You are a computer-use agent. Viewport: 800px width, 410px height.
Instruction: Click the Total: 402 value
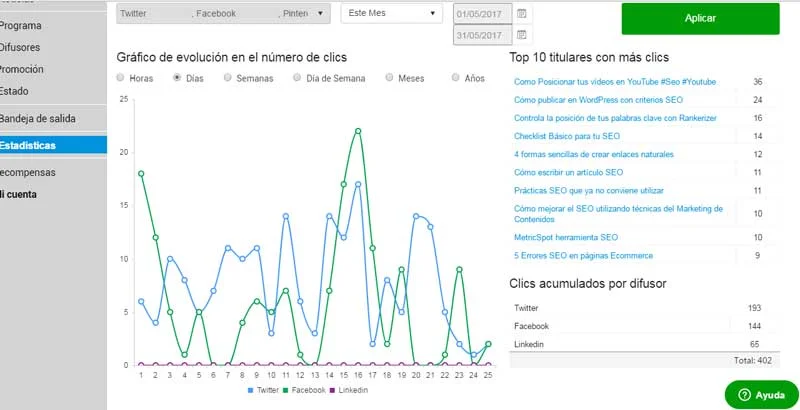click(x=753, y=361)
